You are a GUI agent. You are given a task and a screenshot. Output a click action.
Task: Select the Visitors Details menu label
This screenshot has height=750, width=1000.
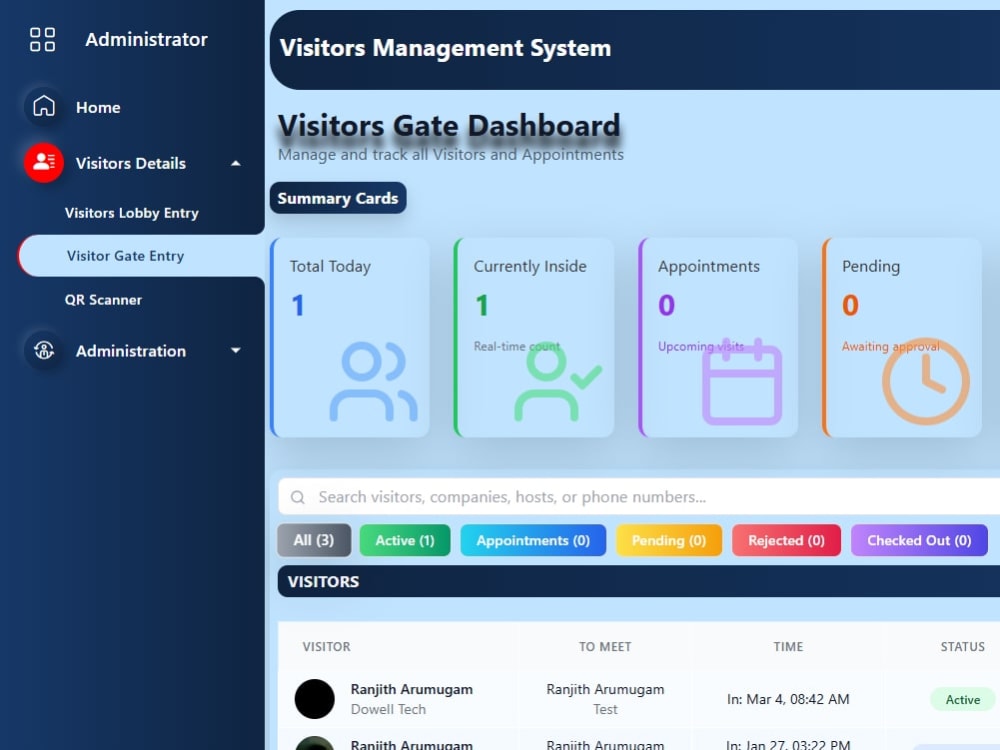(131, 163)
